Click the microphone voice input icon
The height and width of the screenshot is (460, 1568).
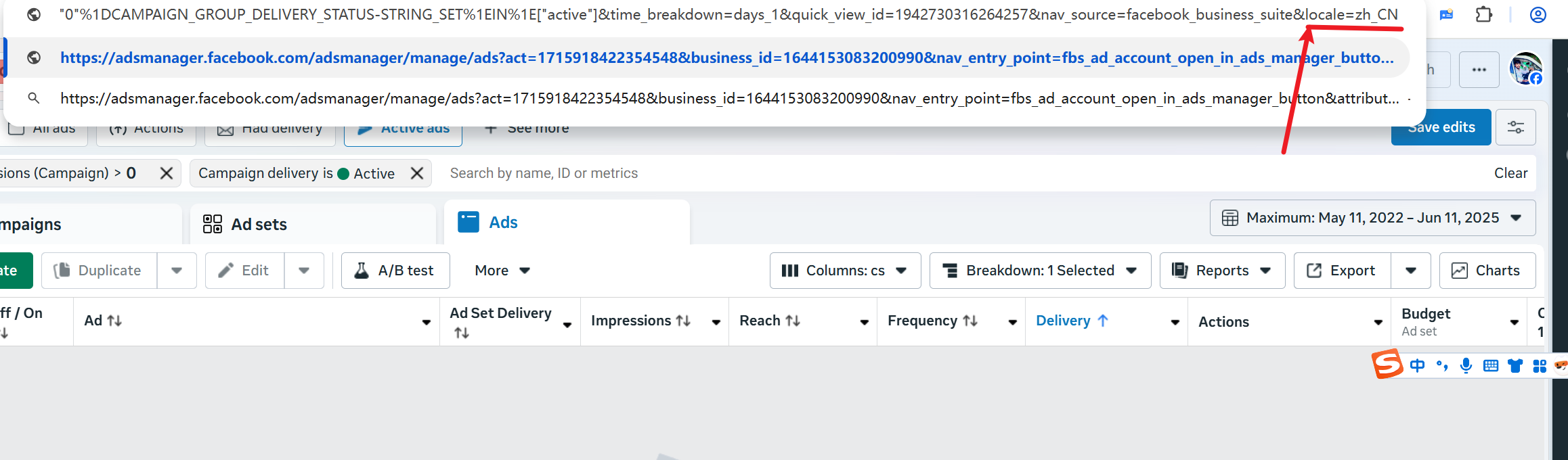click(1466, 366)
